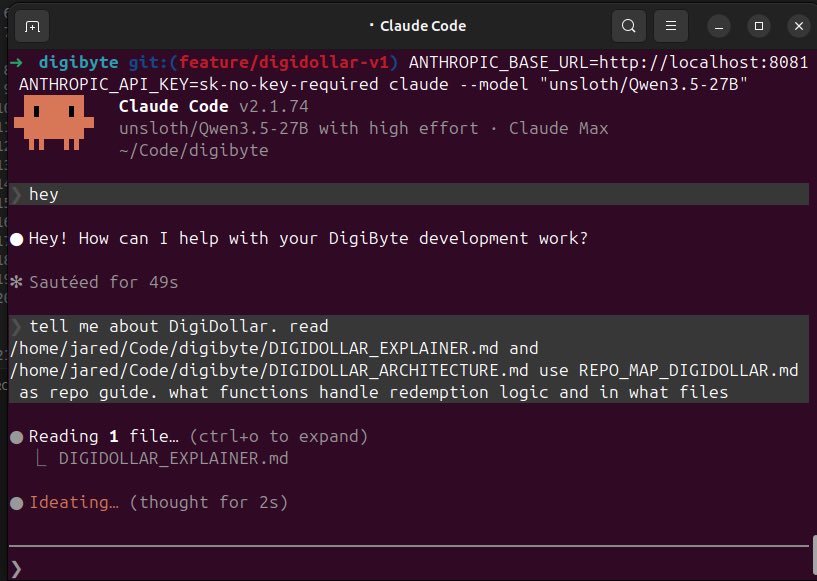Click the 'Claude Max' plan label
Image resolution: width=817 pixels, height=581 pixels.
point(559,129)
